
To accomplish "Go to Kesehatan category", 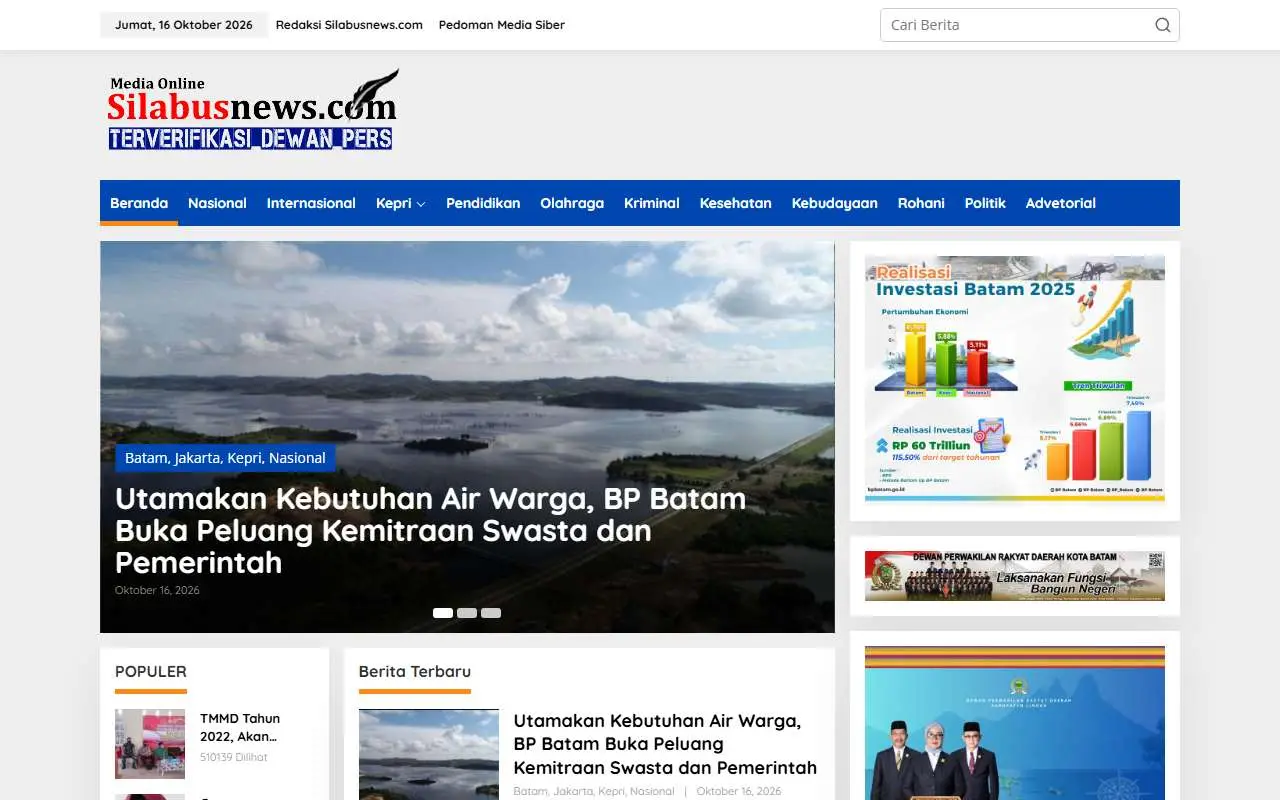I will click(x=736, y=203).
